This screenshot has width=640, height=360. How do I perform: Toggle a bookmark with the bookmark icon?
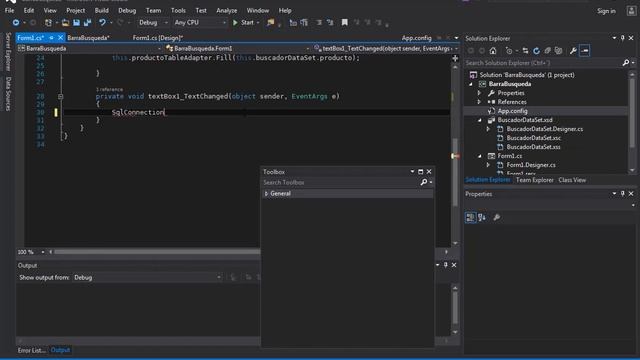tap(344, 22)
